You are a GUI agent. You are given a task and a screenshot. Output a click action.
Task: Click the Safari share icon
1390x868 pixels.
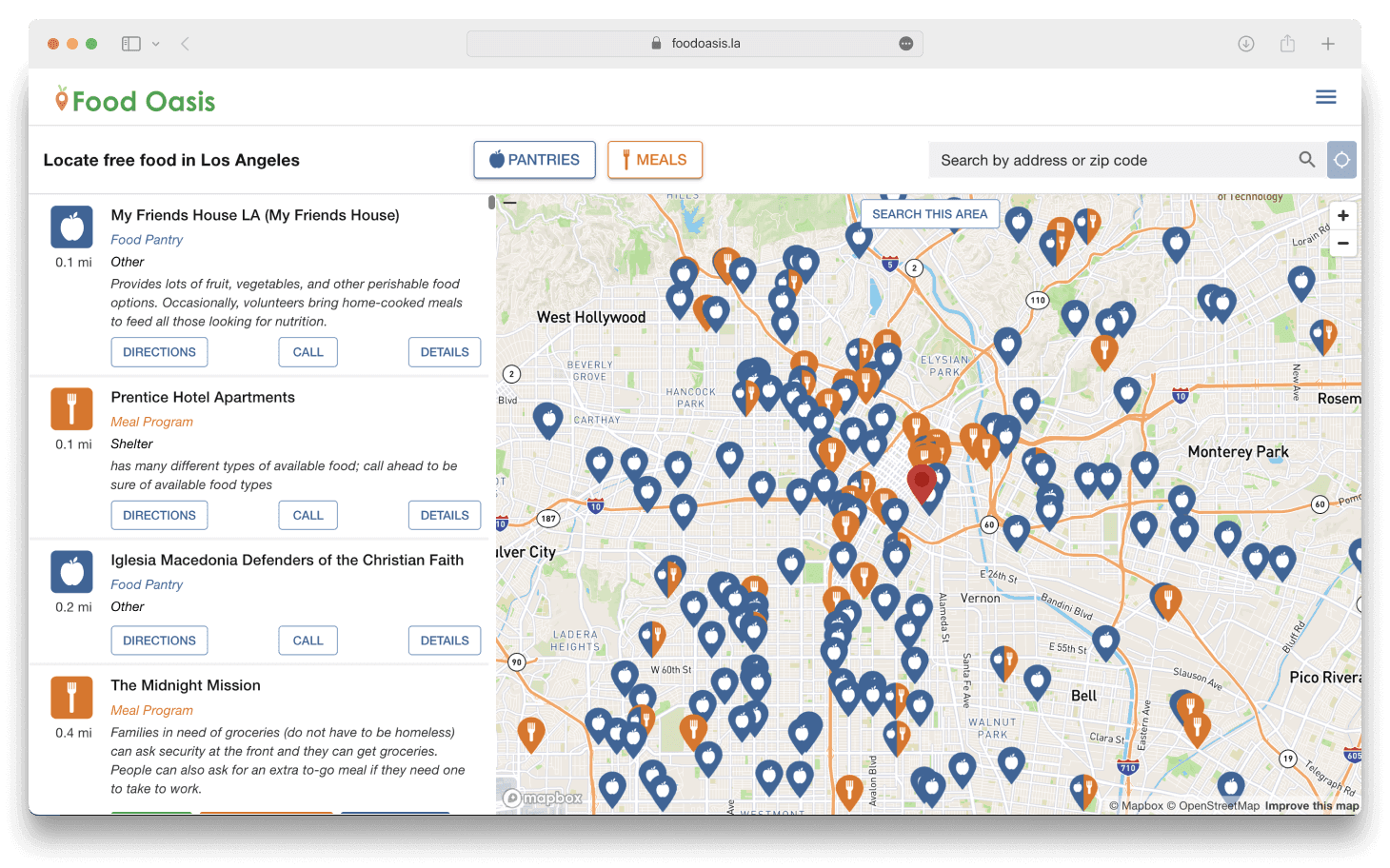pyautogui.click(x=1287, y=43)
